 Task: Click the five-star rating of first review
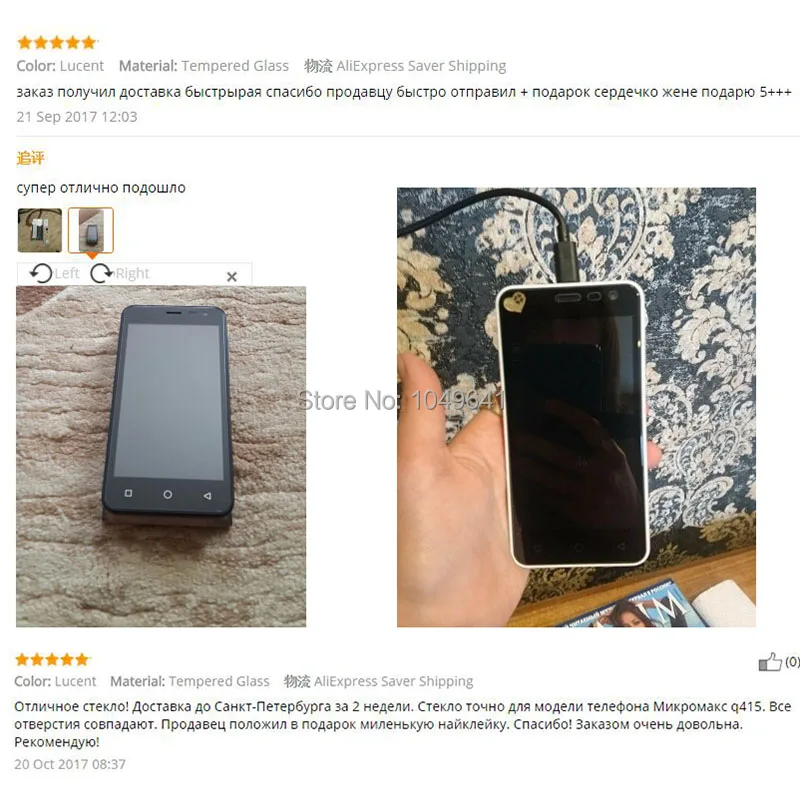(x=57, y=42)
